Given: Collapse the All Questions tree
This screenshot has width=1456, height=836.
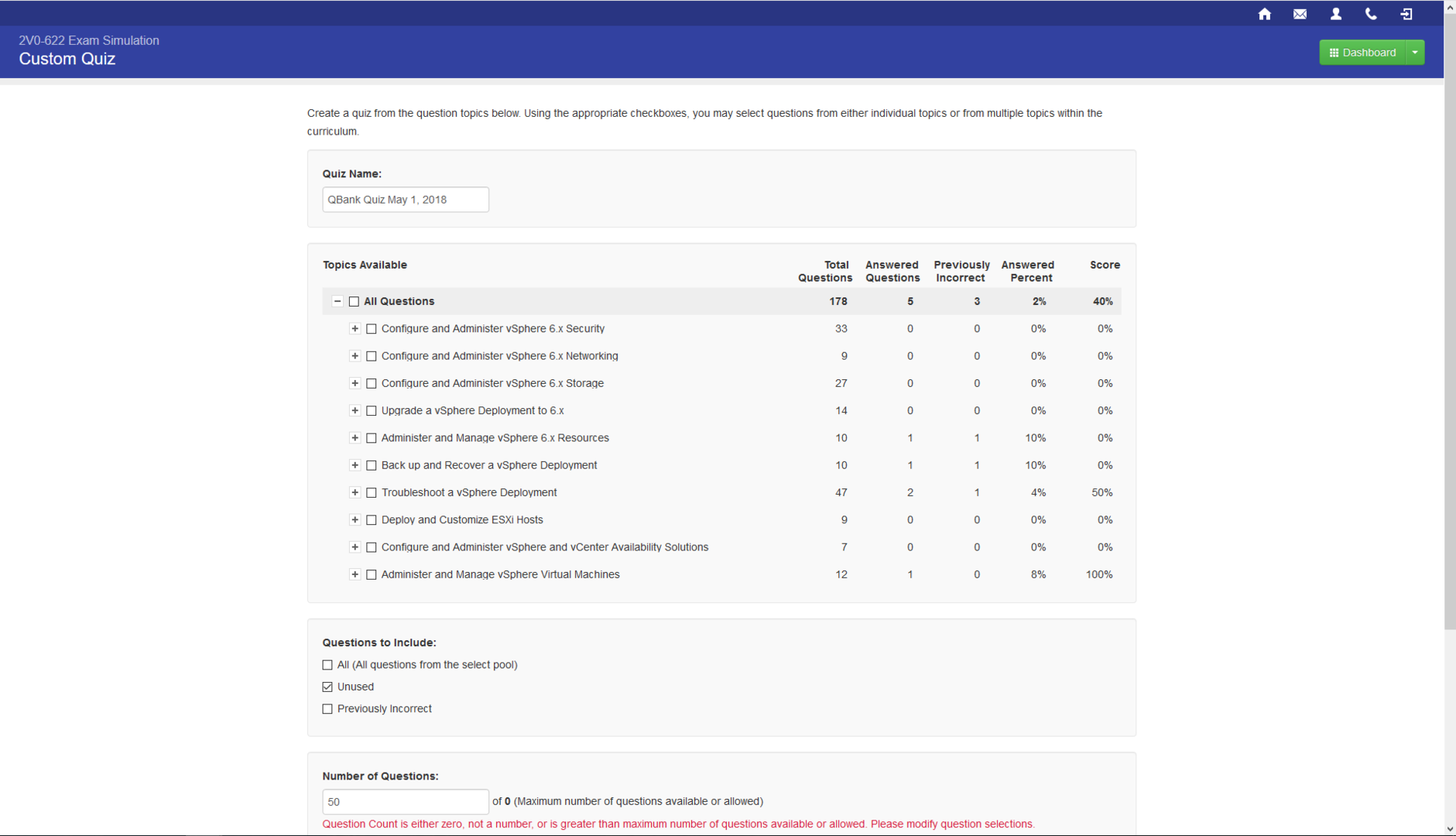Looking at the screenshot, I should pyautogui.click(x=337, y=301).
